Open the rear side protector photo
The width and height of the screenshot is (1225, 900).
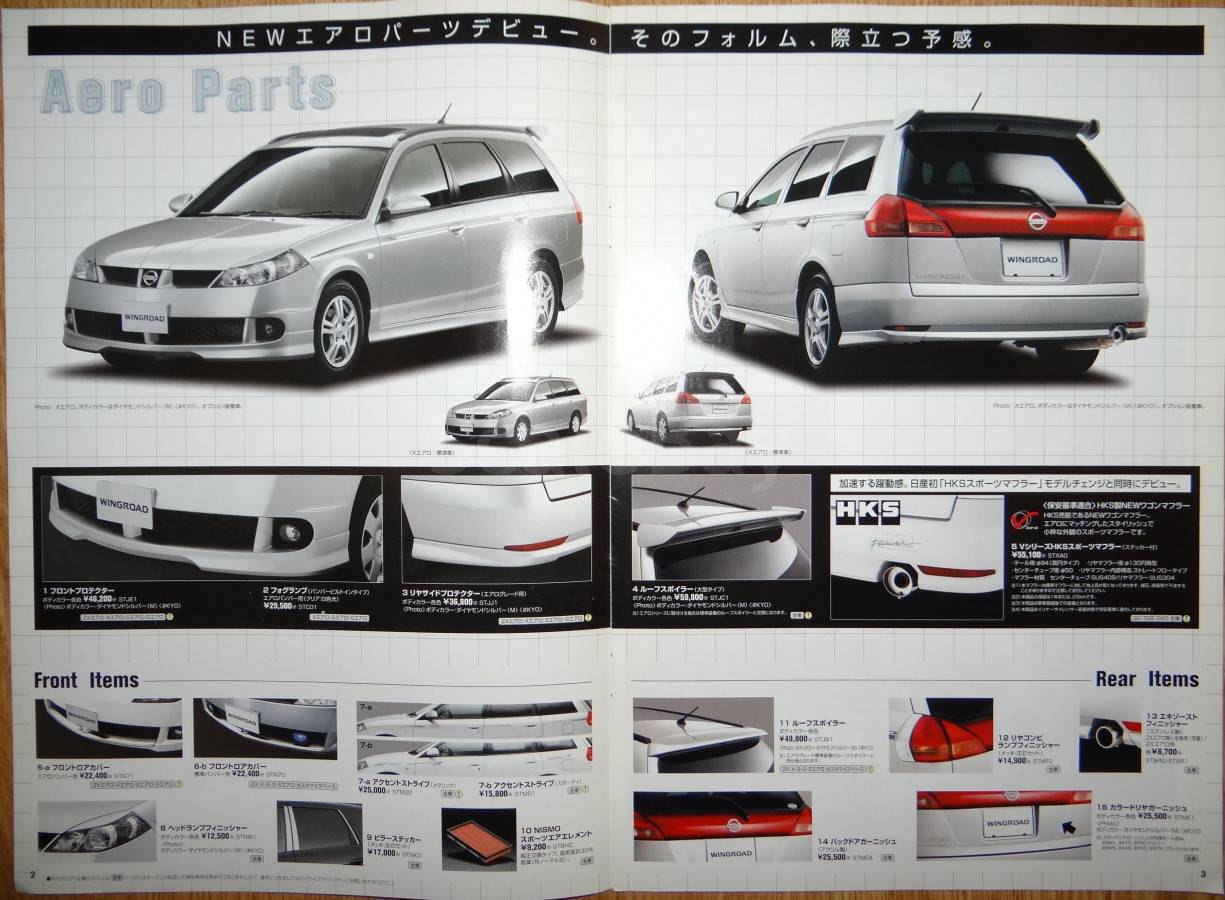pos(495,522)
